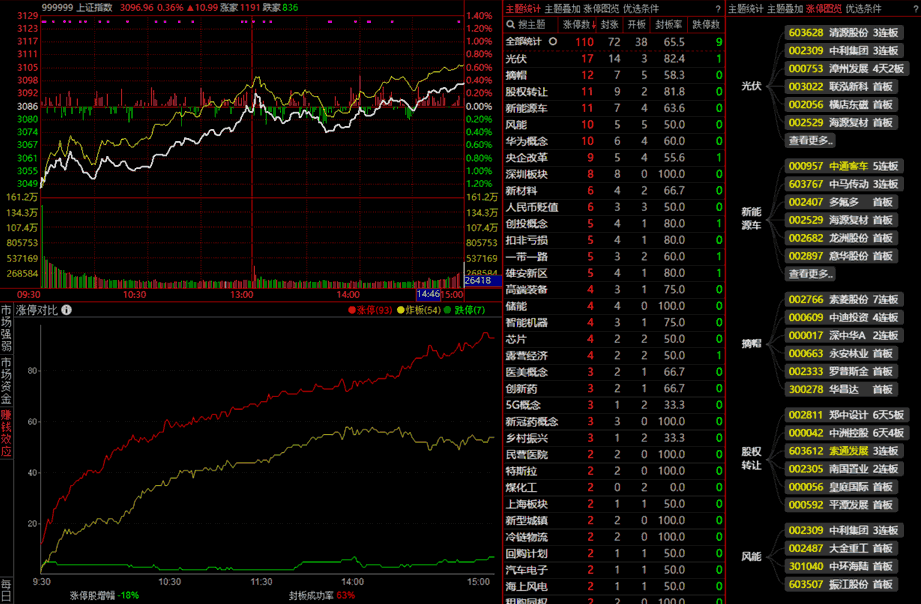The width and height of the screenshot is (921, 604).
Task: Open stock chip 002487 大金重工
Action: [x=841, y=548]
